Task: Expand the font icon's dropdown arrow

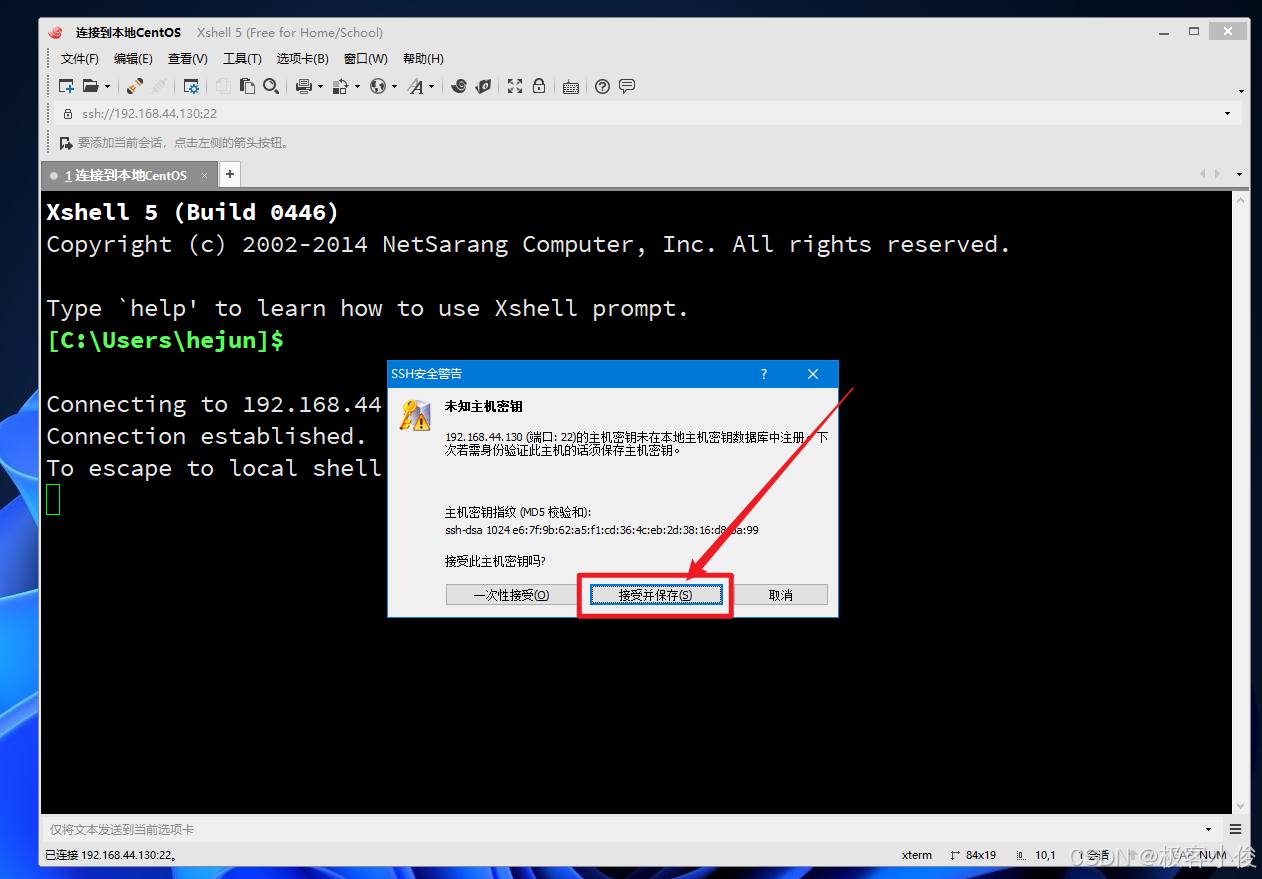Action: click(x=432, y=87)
